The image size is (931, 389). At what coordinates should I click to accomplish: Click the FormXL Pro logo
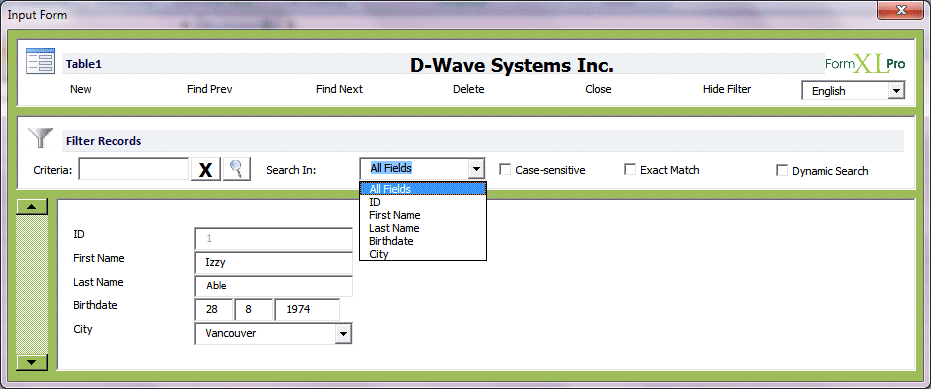(865, 64)
